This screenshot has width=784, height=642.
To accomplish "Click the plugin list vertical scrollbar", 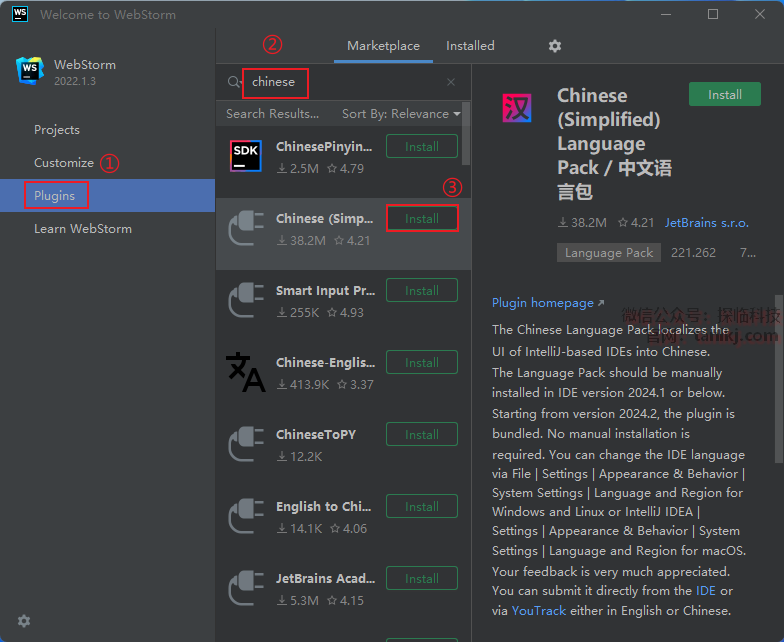I will 466,133.
